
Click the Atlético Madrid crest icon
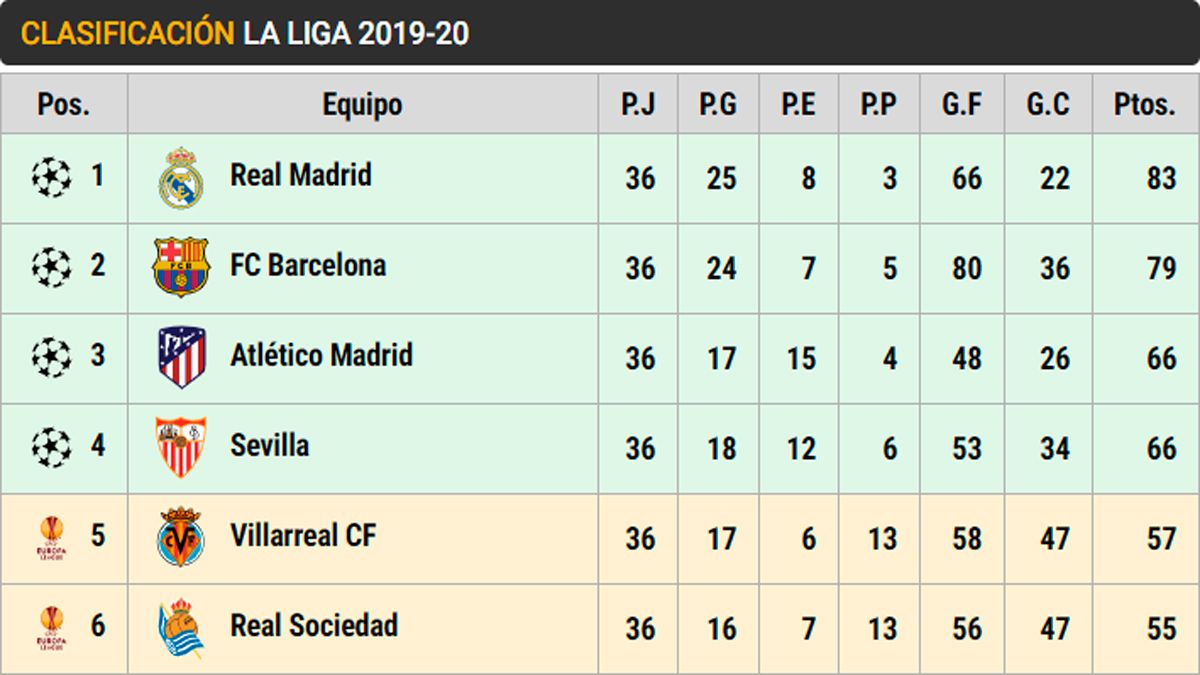[181, 357]
